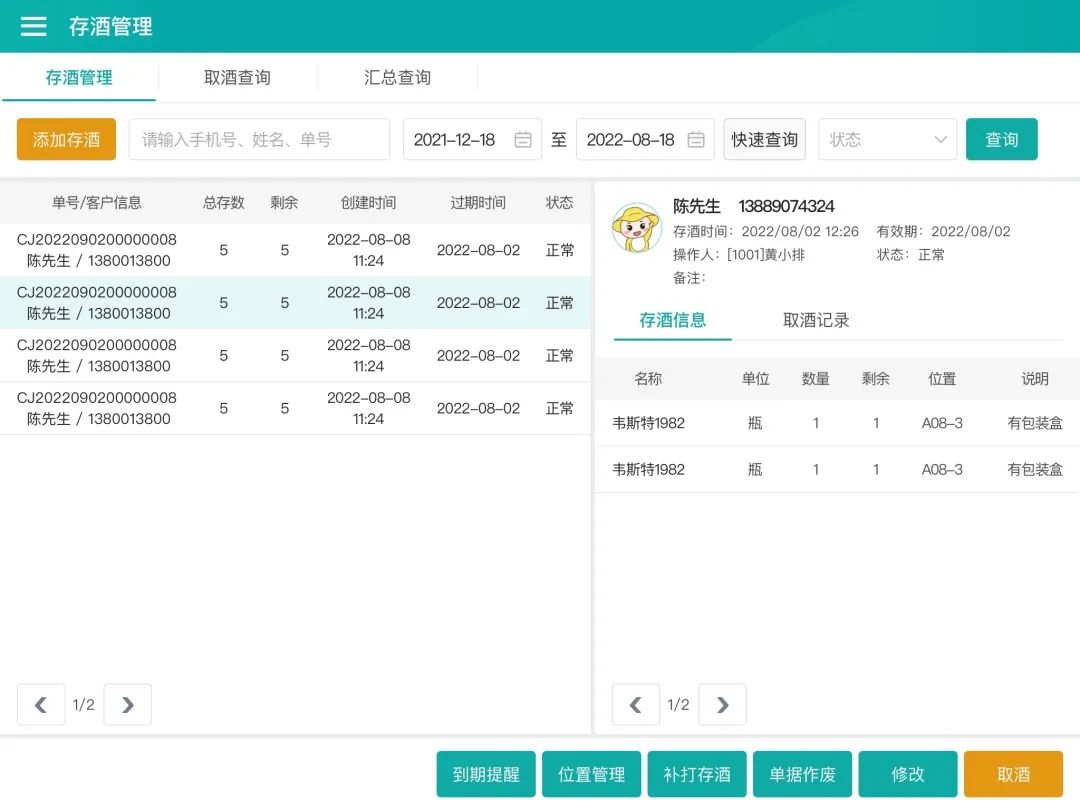Expand the 状态 status dropdown
The image size is (1080, 810).
pyautogui.click(x=887, y=140)
